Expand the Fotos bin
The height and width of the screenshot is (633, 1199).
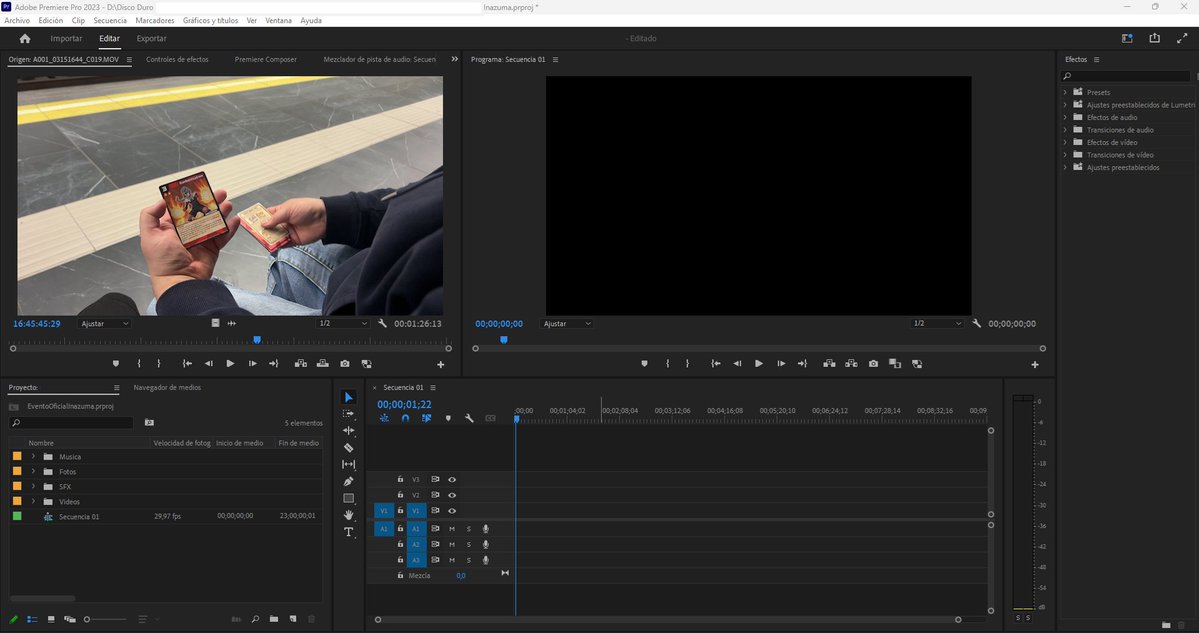tap(33, 472)
